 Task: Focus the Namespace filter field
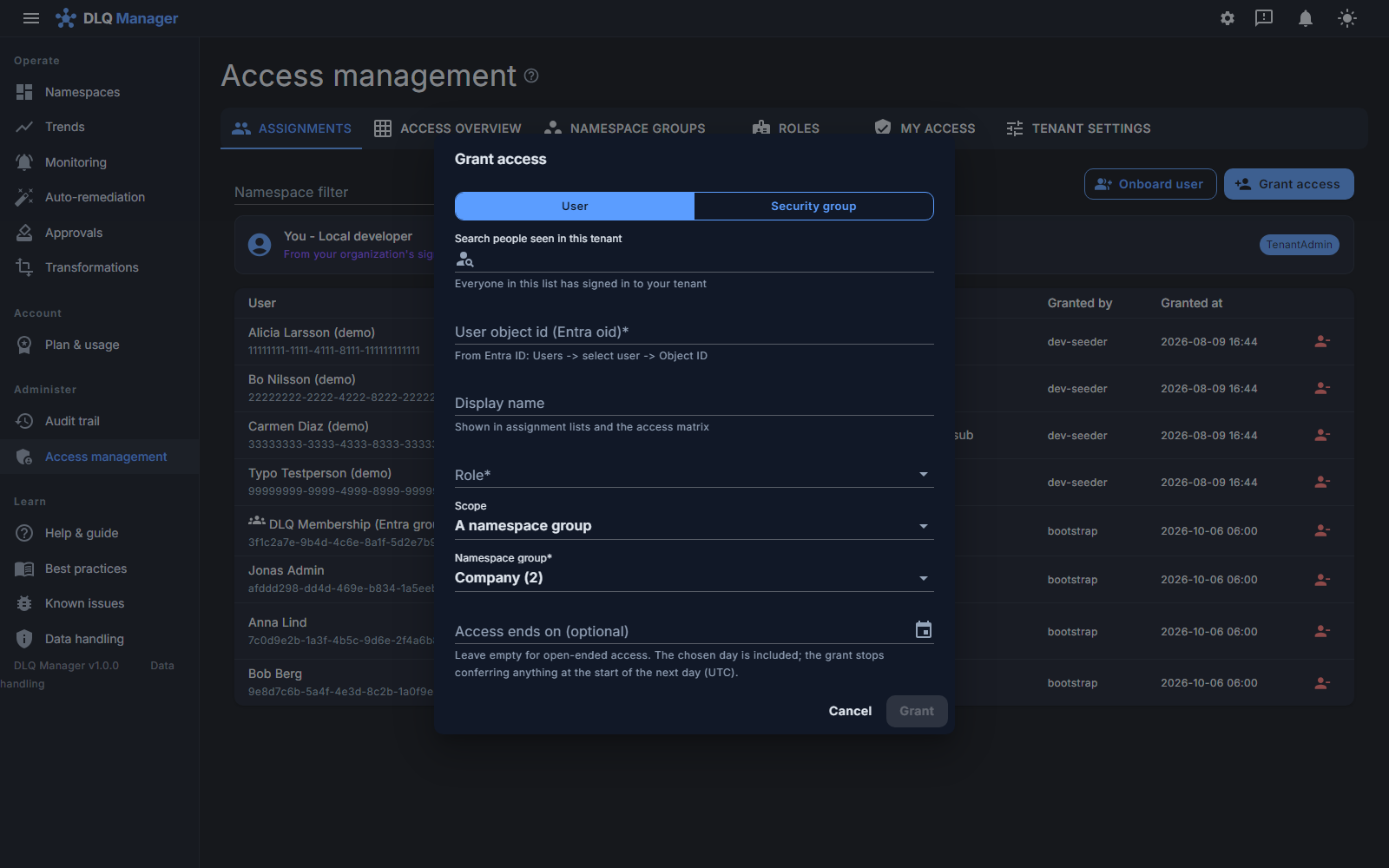pos(334,192)
